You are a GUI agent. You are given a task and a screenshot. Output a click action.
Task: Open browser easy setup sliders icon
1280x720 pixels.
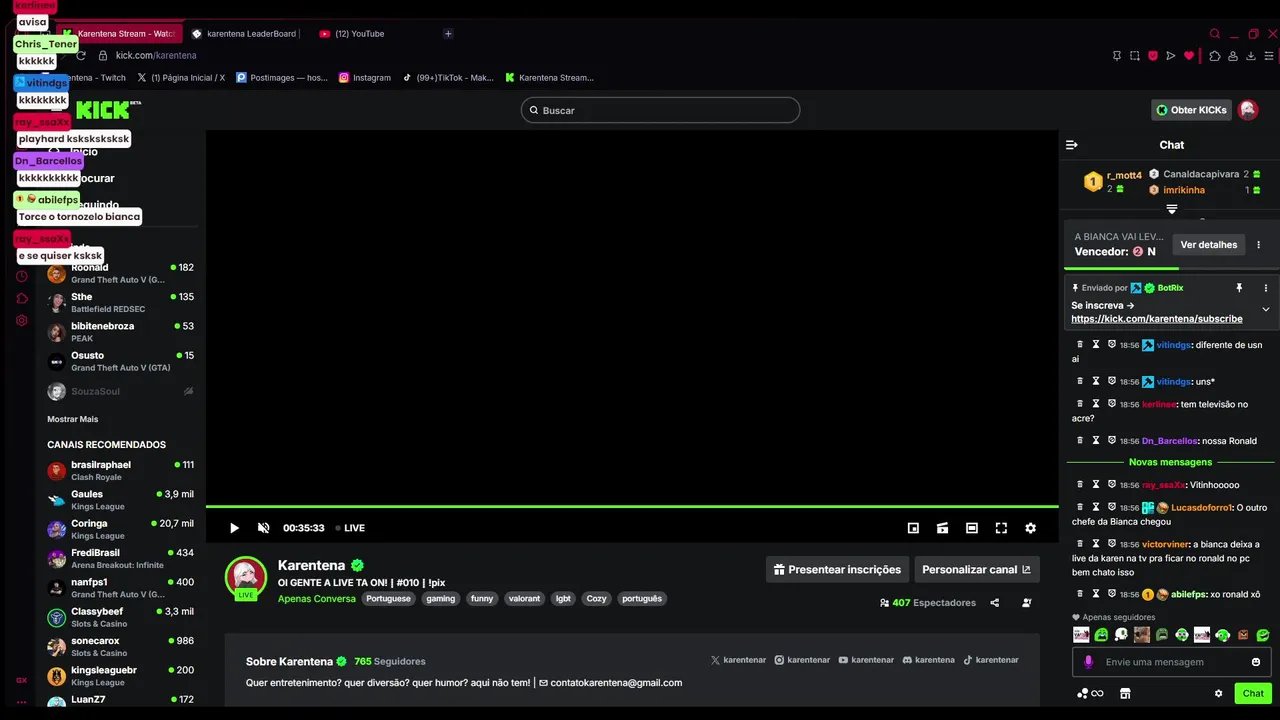coord(1271,56)
